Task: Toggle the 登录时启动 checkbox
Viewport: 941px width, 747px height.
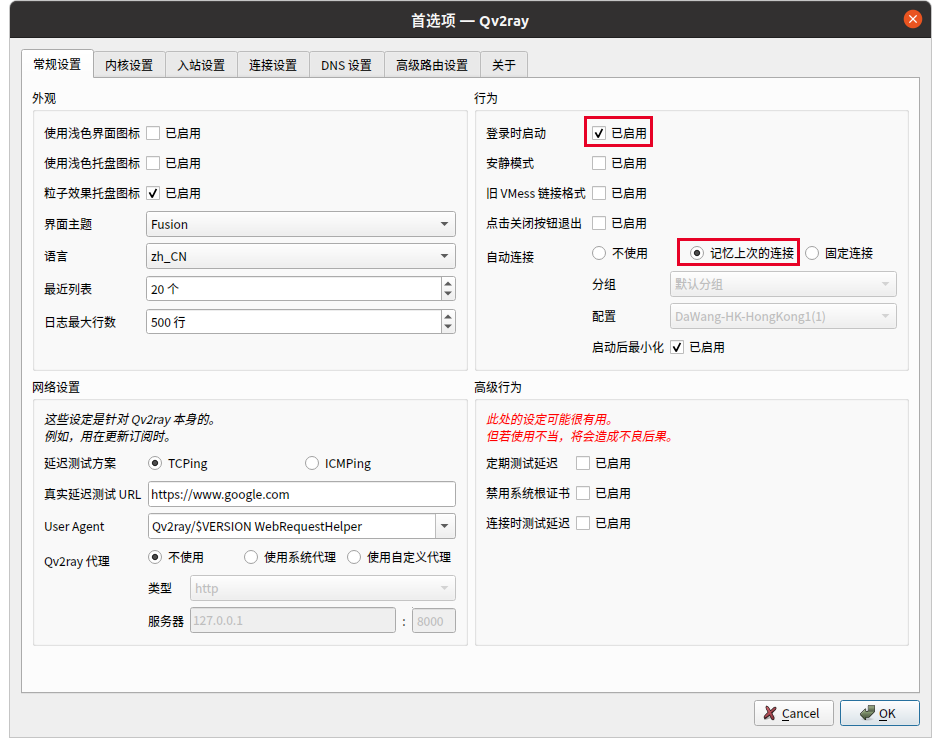Action: coord(599,133)
